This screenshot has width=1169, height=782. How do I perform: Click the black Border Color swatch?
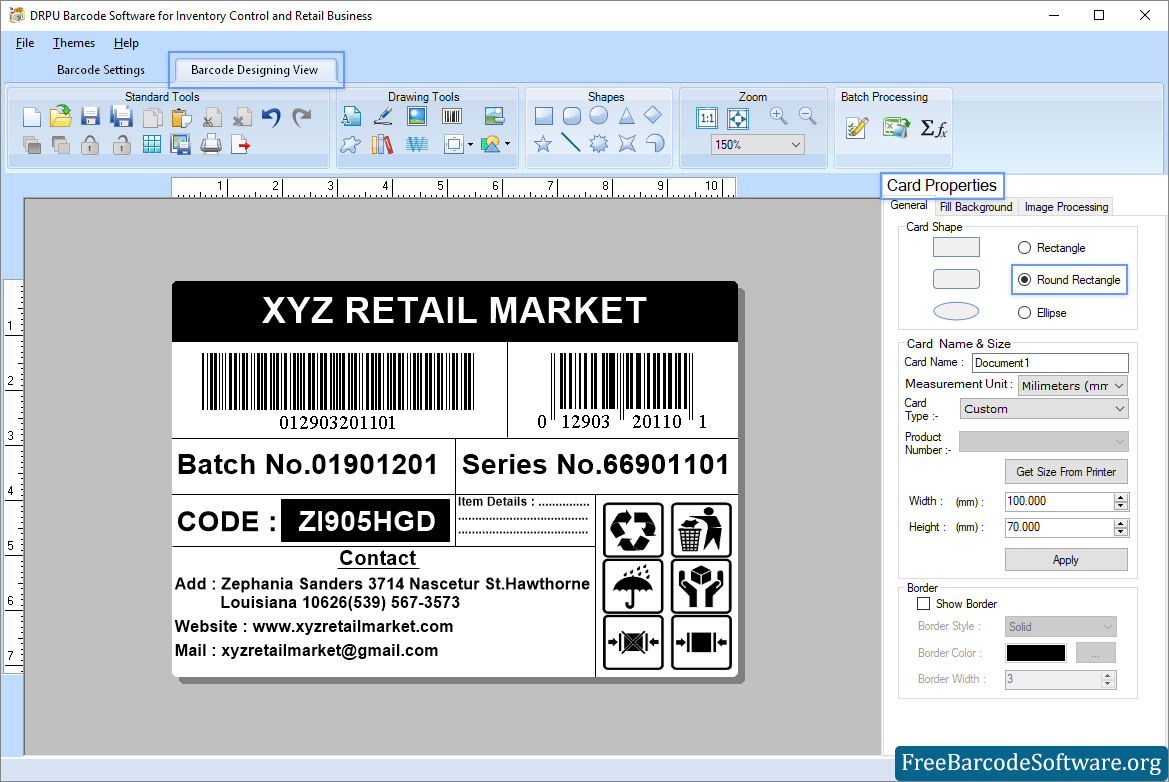point(1036,653)
